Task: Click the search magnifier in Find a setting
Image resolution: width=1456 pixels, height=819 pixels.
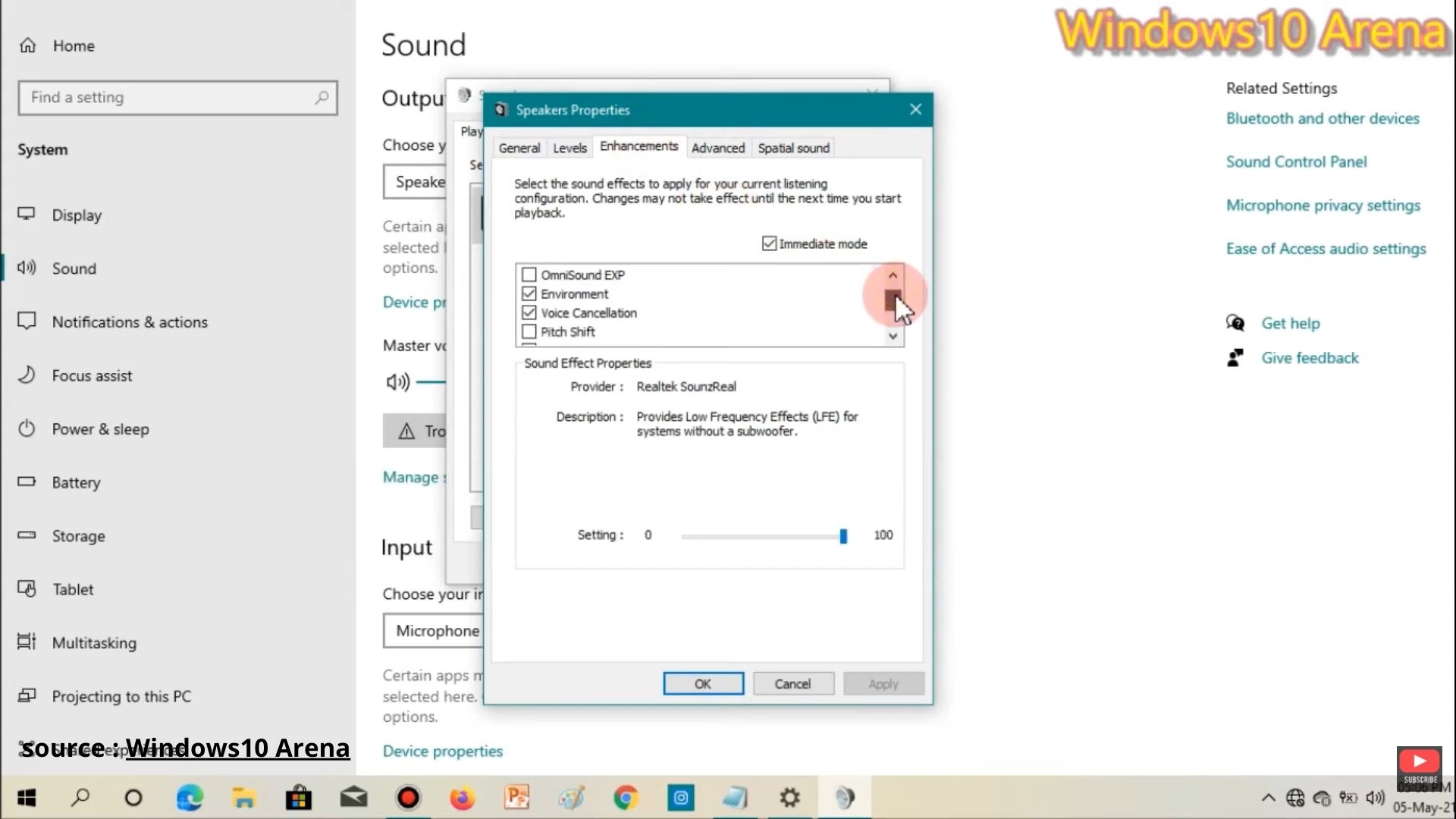Action: pyautogui.click(x=322, y=97)
